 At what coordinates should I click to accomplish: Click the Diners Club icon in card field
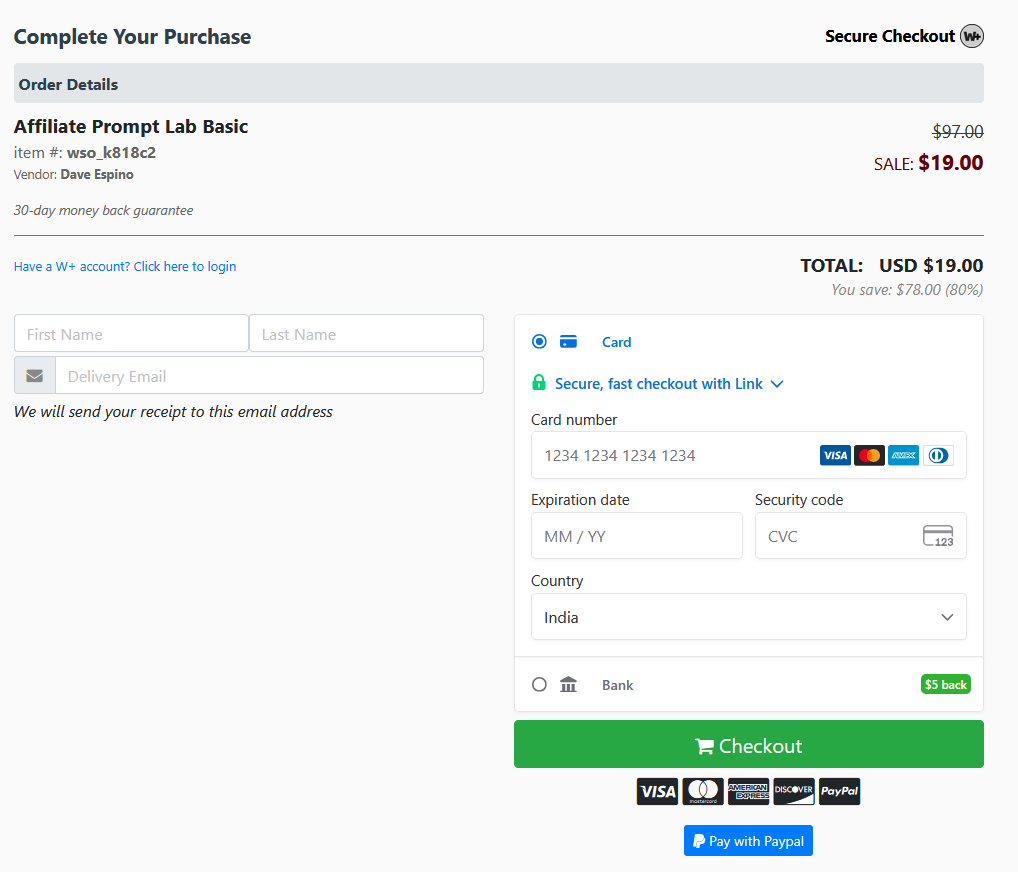[x=937, y=455]
